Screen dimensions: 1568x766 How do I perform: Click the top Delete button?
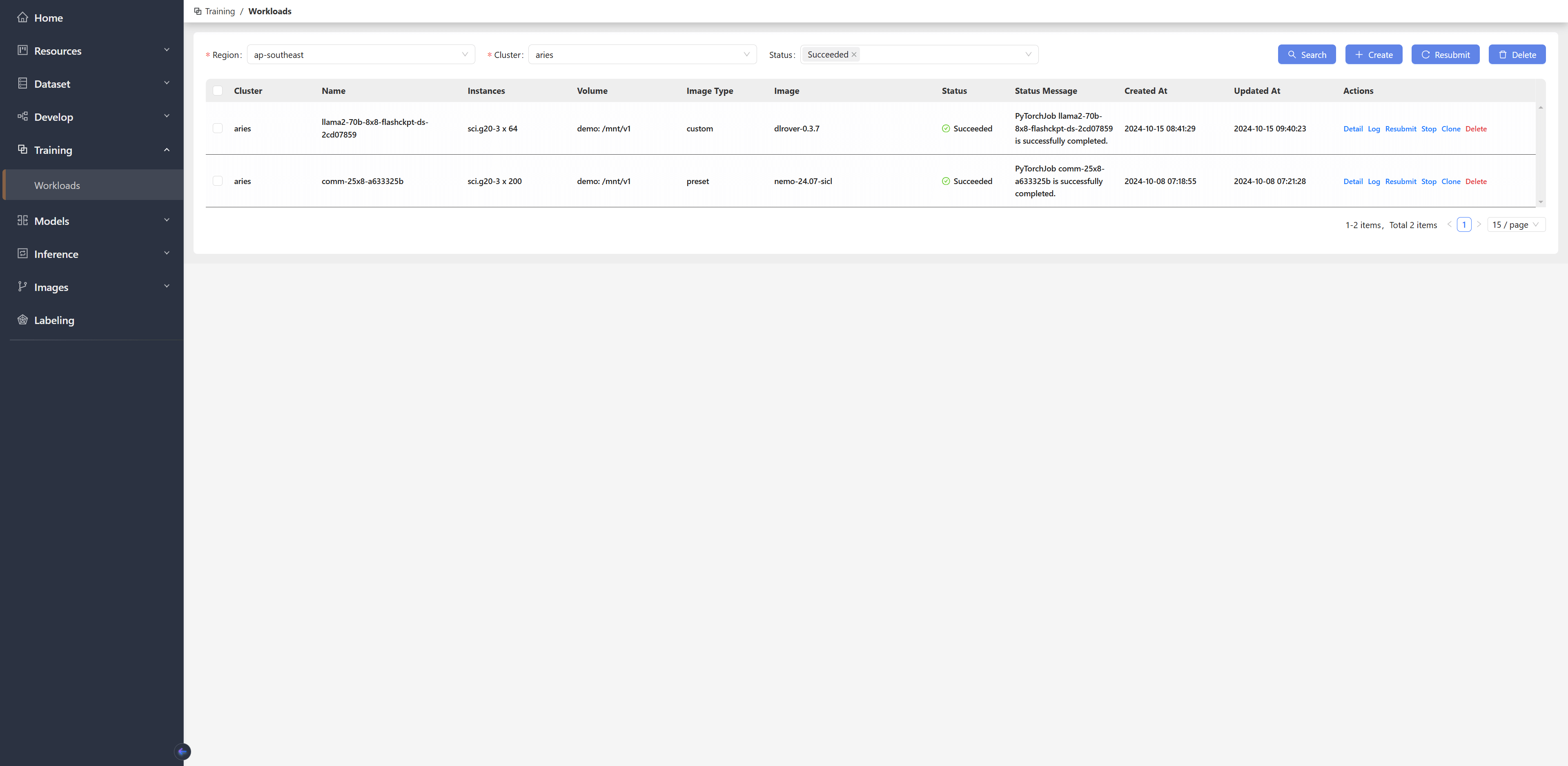pyautogui.click(x=1517, y=54)
